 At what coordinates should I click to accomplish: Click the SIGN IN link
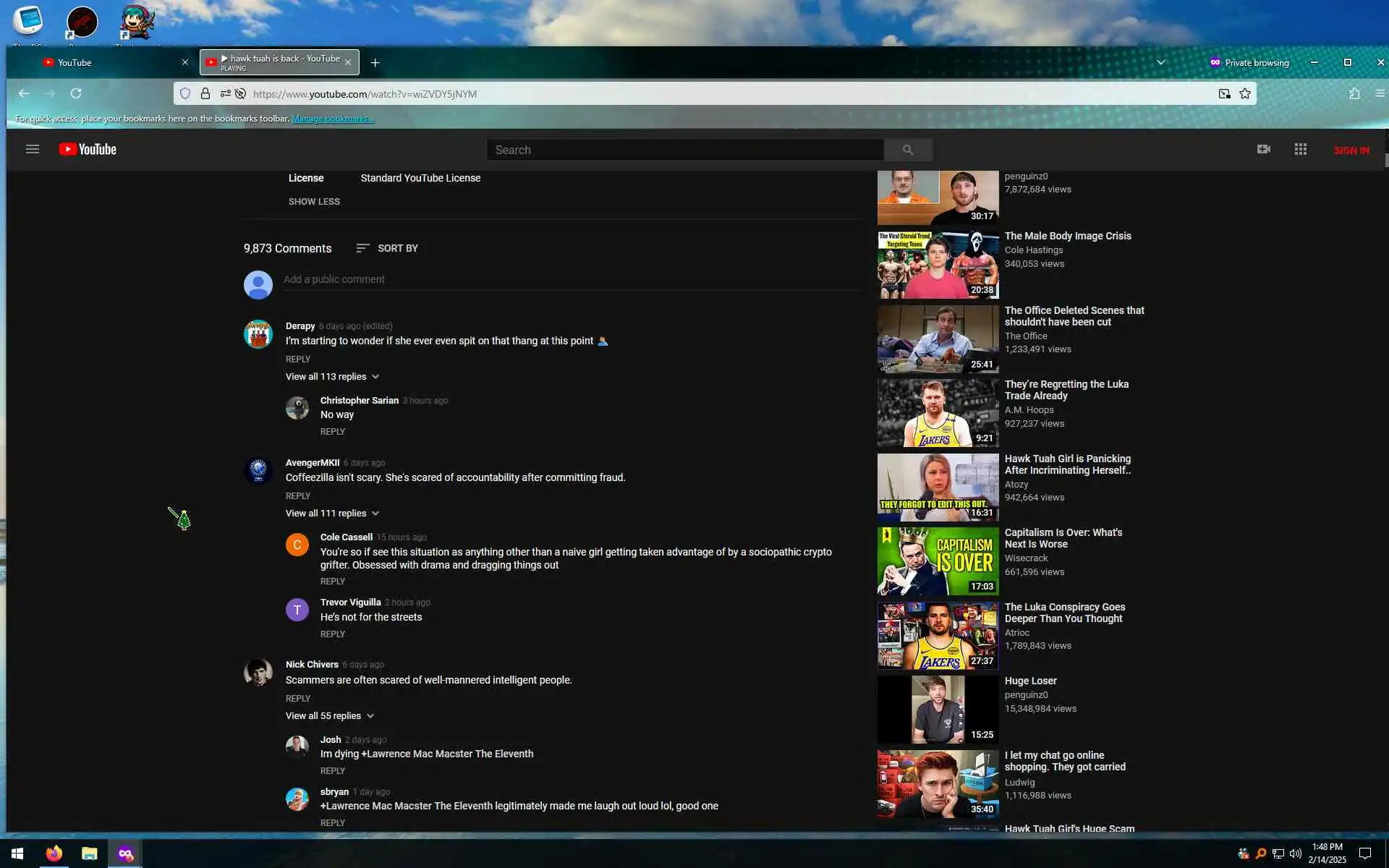1351,150
